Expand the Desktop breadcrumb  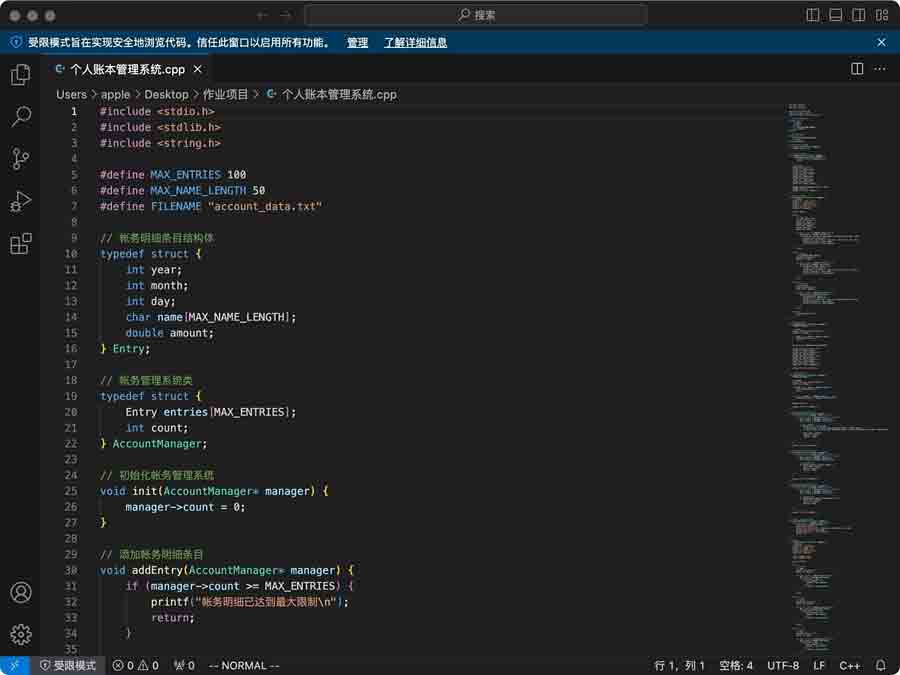(166, 94)
